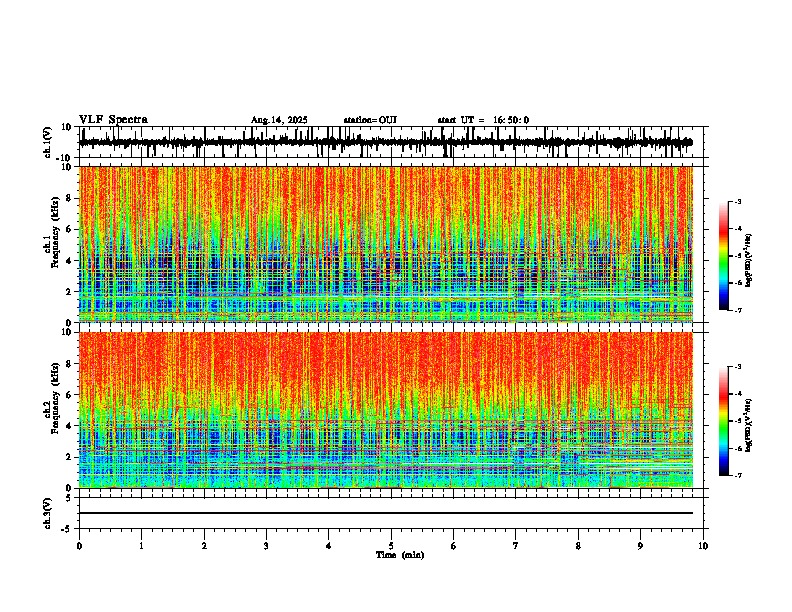Click Time axis tick label "0"
The image size is (792, 612).
click(79, 546)
